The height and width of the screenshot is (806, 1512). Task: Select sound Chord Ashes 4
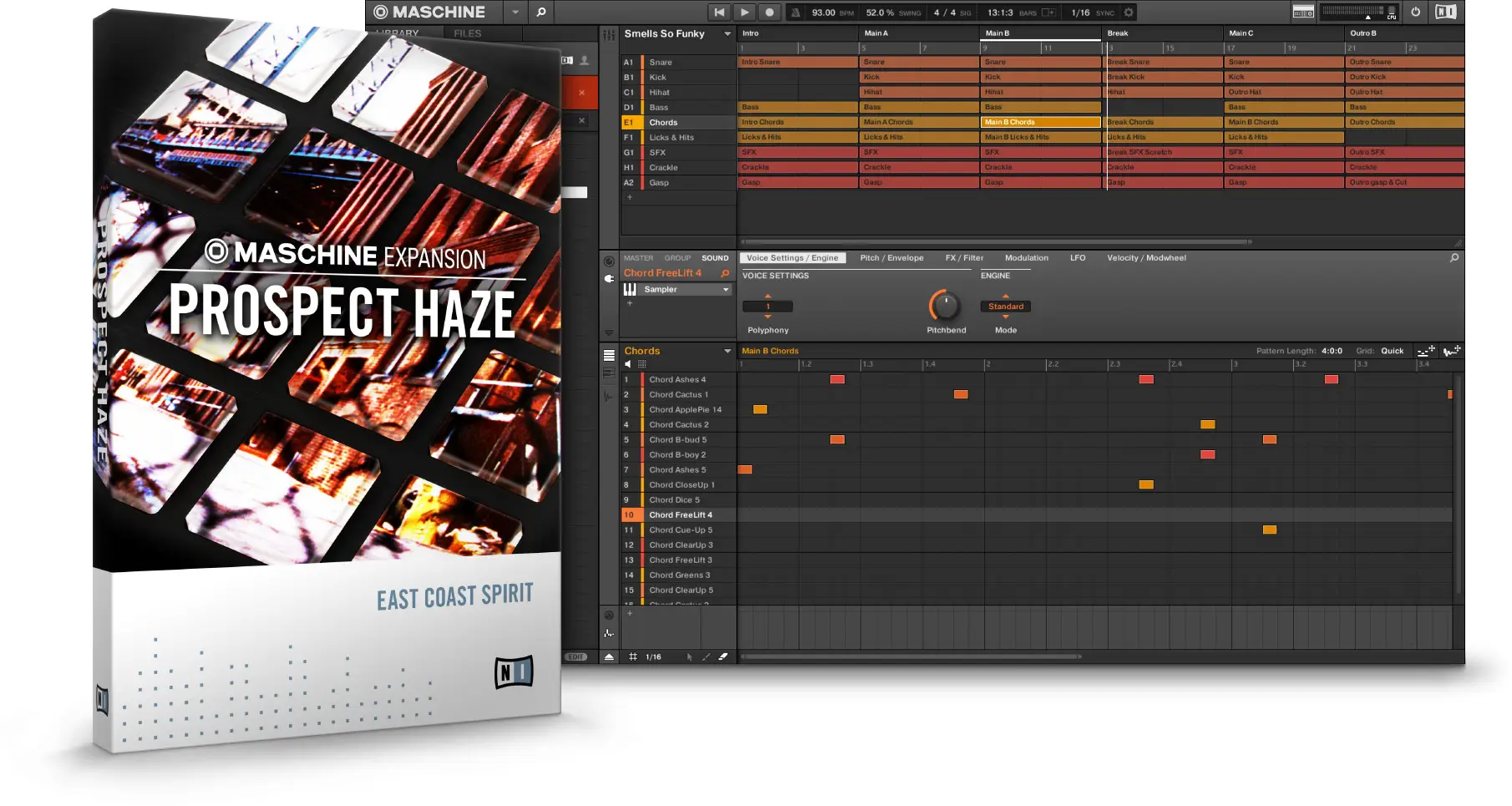point(678,380)
